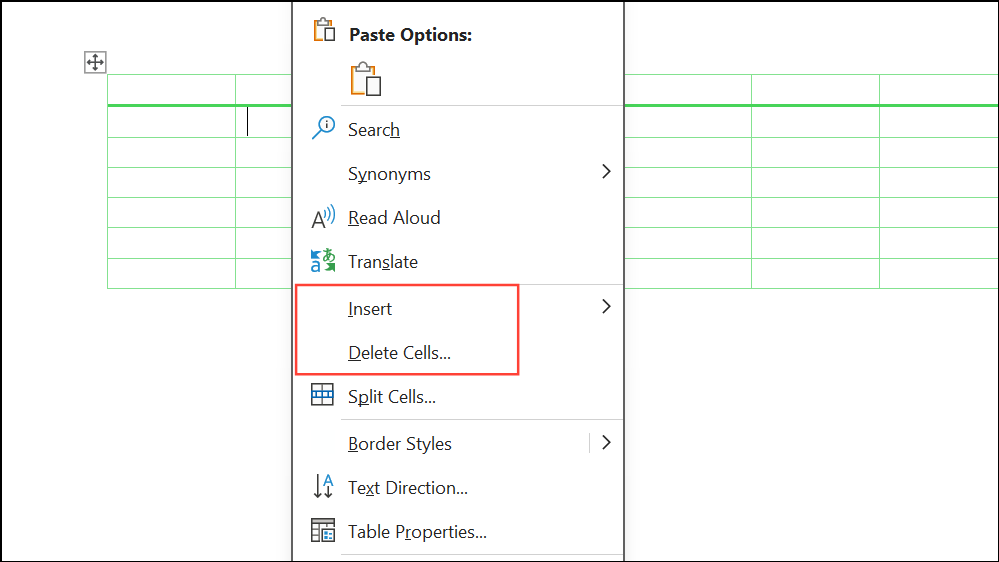Image resolution: width=999 pixels, height=562 pixels.
Task: Click the Text Direction arrows icon
Action: pyautogui.click(x=323, y=486)
